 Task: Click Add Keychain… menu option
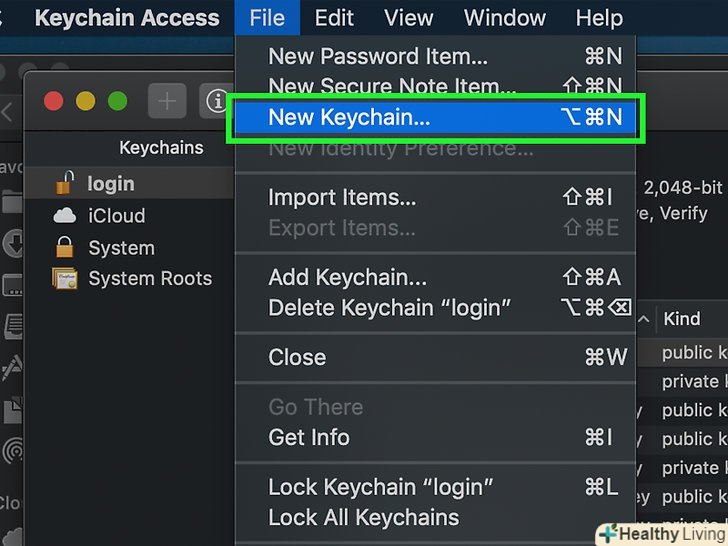coord(347,277)
